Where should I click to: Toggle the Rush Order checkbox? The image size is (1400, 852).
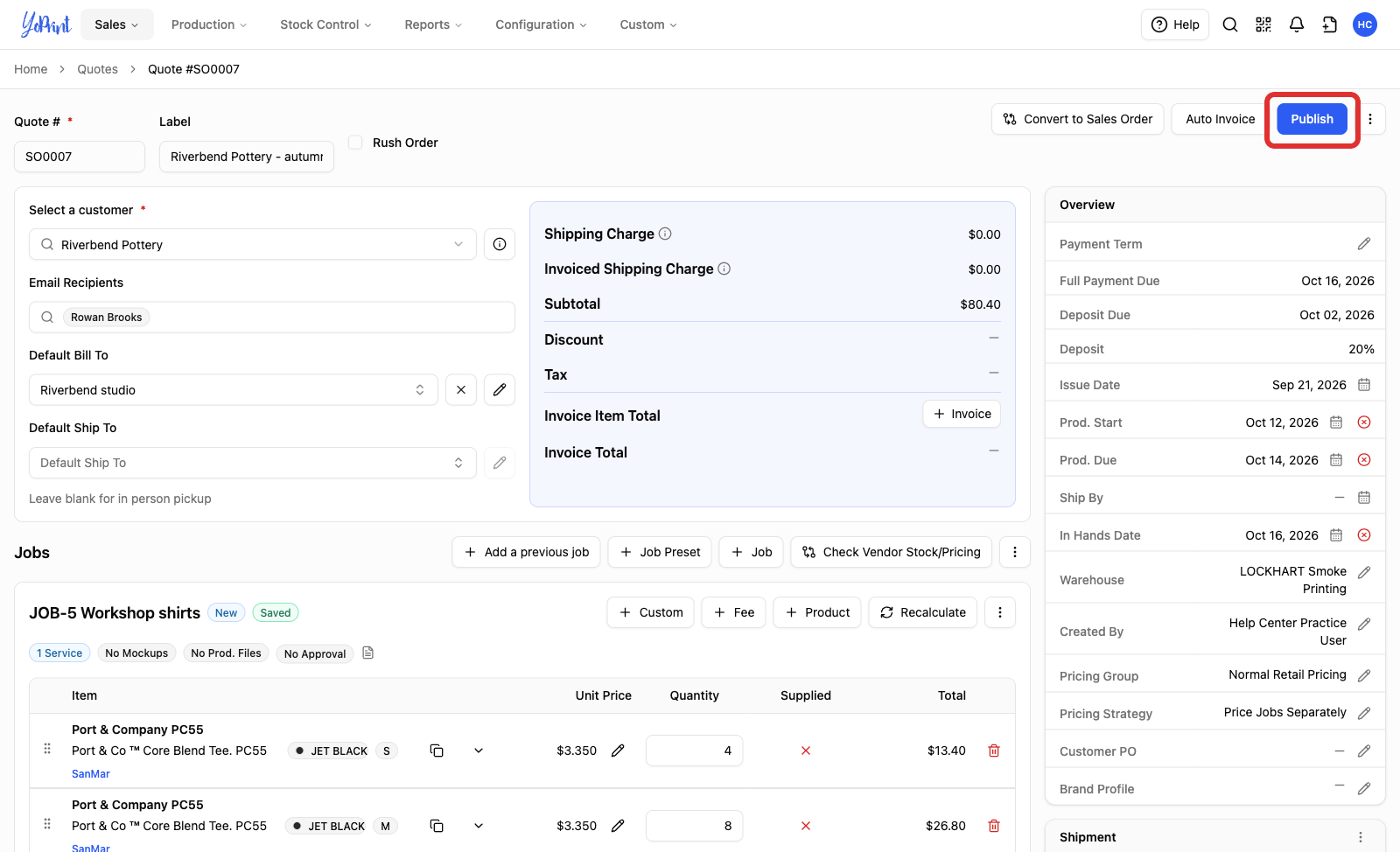pos(355,142)
